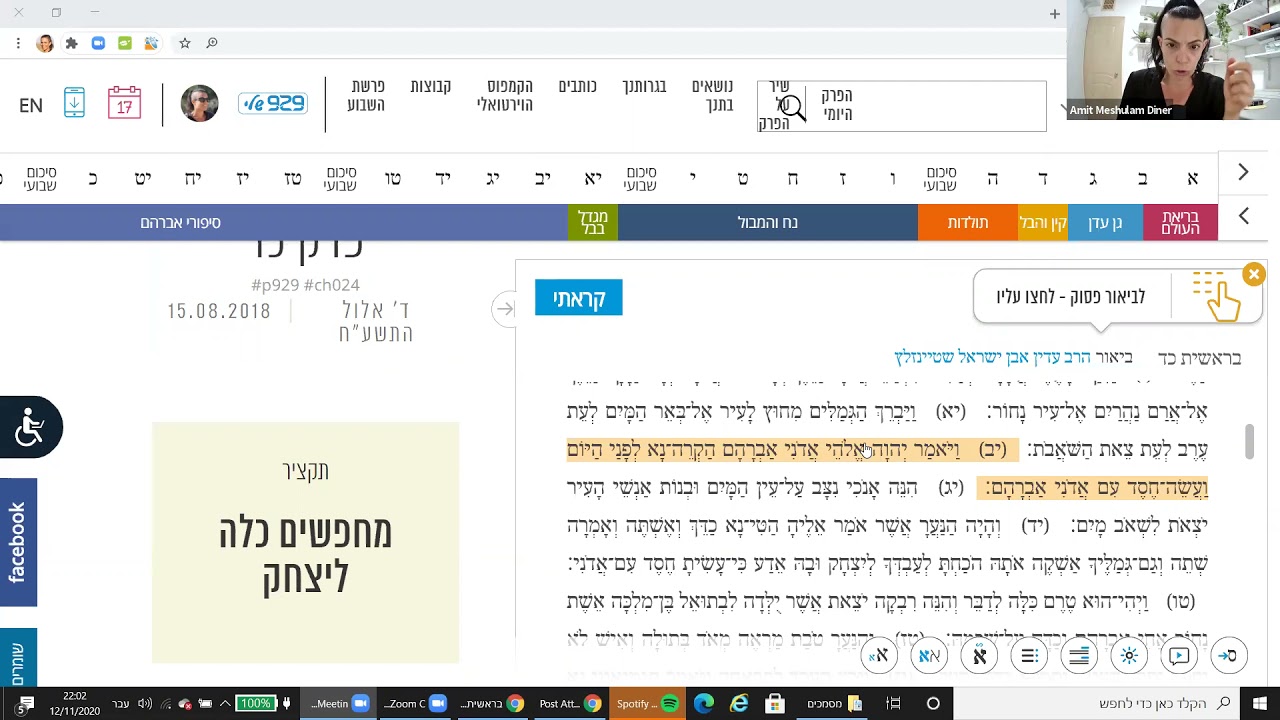The width and height of the screenshot is (1280, 720).
Task: Select the בריאת העולם section
Action: point(1180,222)
